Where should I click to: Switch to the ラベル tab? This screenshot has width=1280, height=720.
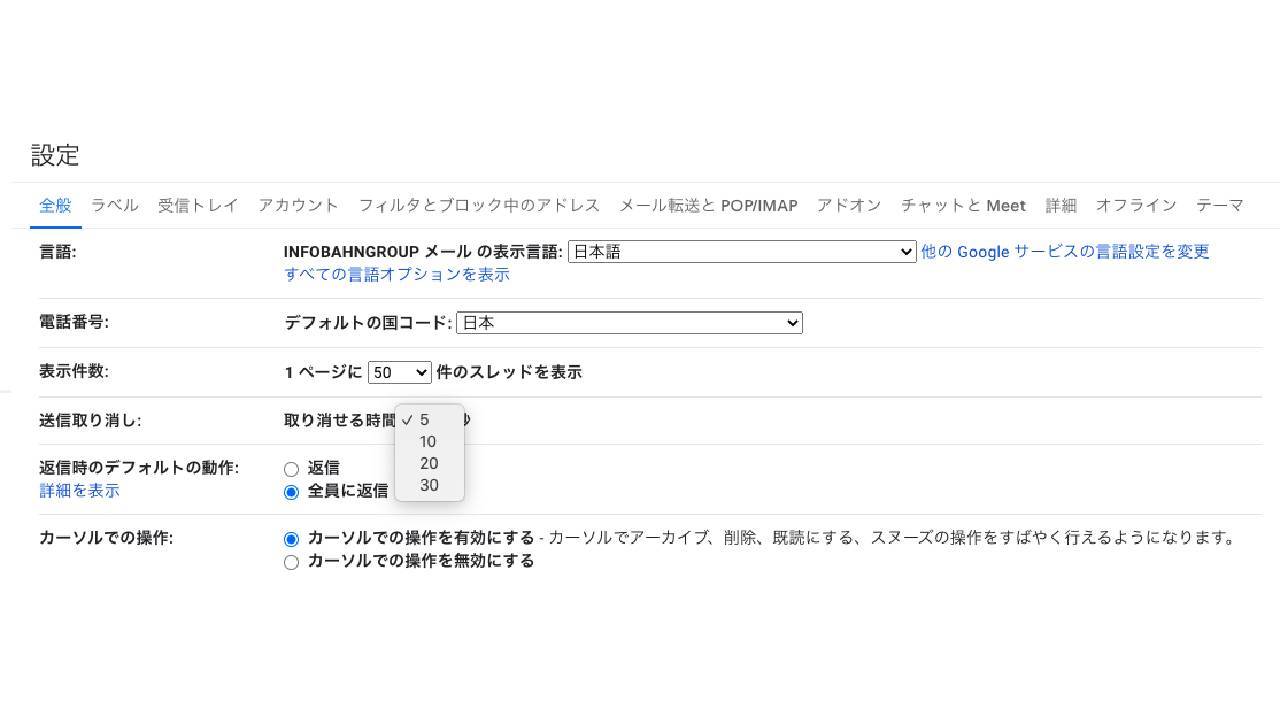pyautogui.click(x=114, y=205)
